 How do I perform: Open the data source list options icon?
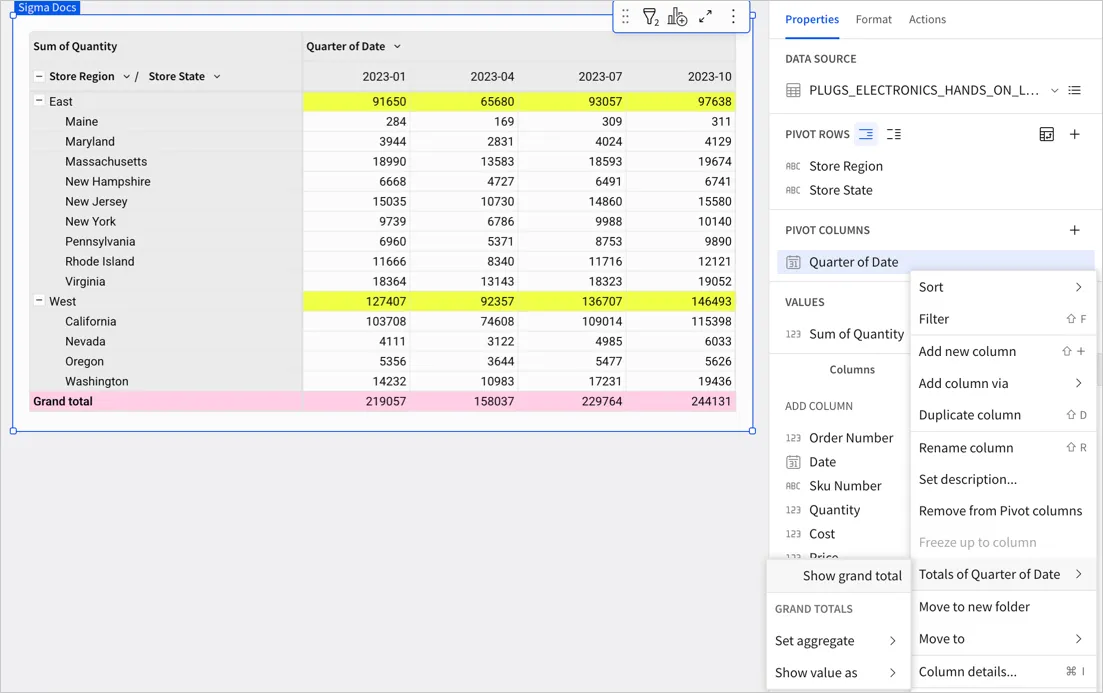(x=1074, y=90)
